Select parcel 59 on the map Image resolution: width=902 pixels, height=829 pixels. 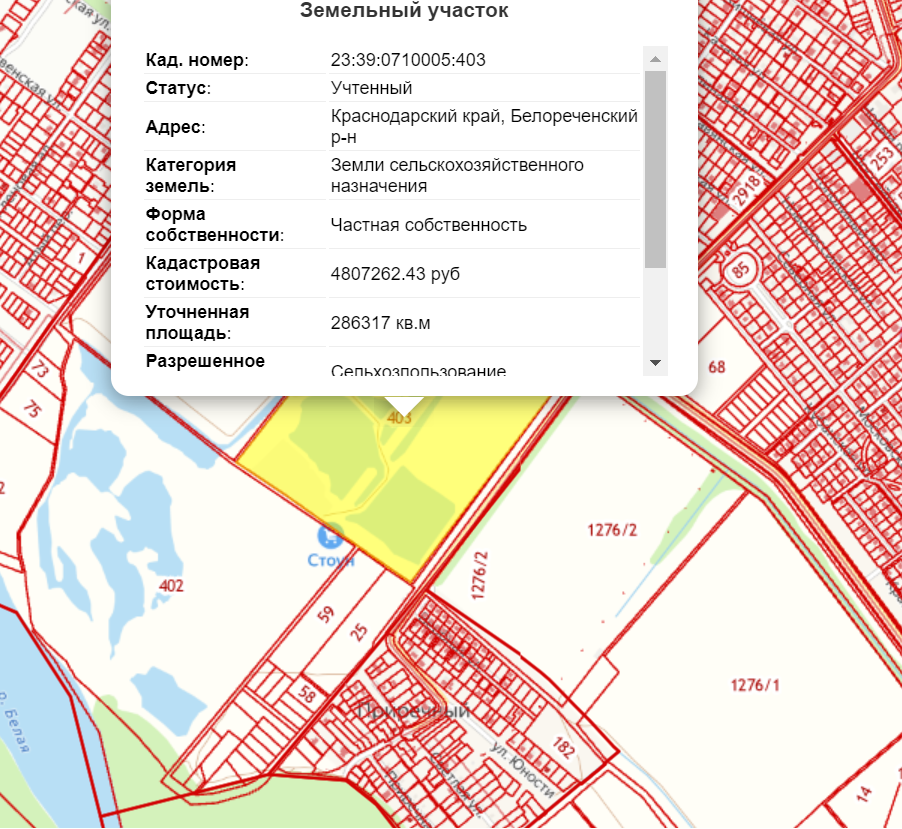click(x=326, y=614)
